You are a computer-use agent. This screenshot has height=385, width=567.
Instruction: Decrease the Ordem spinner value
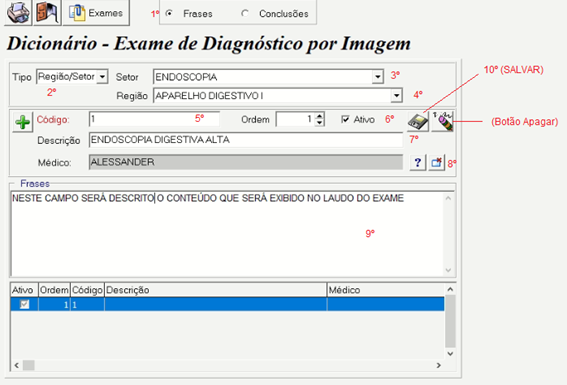pyautogui.click(x=319, y=123)
